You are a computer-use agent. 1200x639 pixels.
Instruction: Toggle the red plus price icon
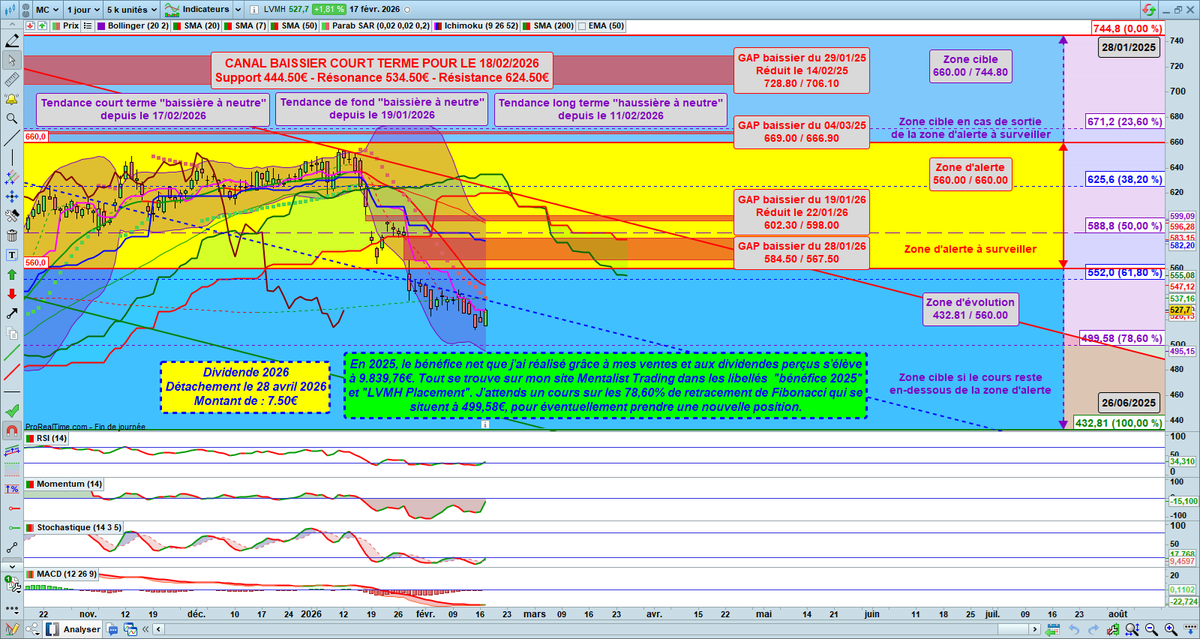(30, 25)
